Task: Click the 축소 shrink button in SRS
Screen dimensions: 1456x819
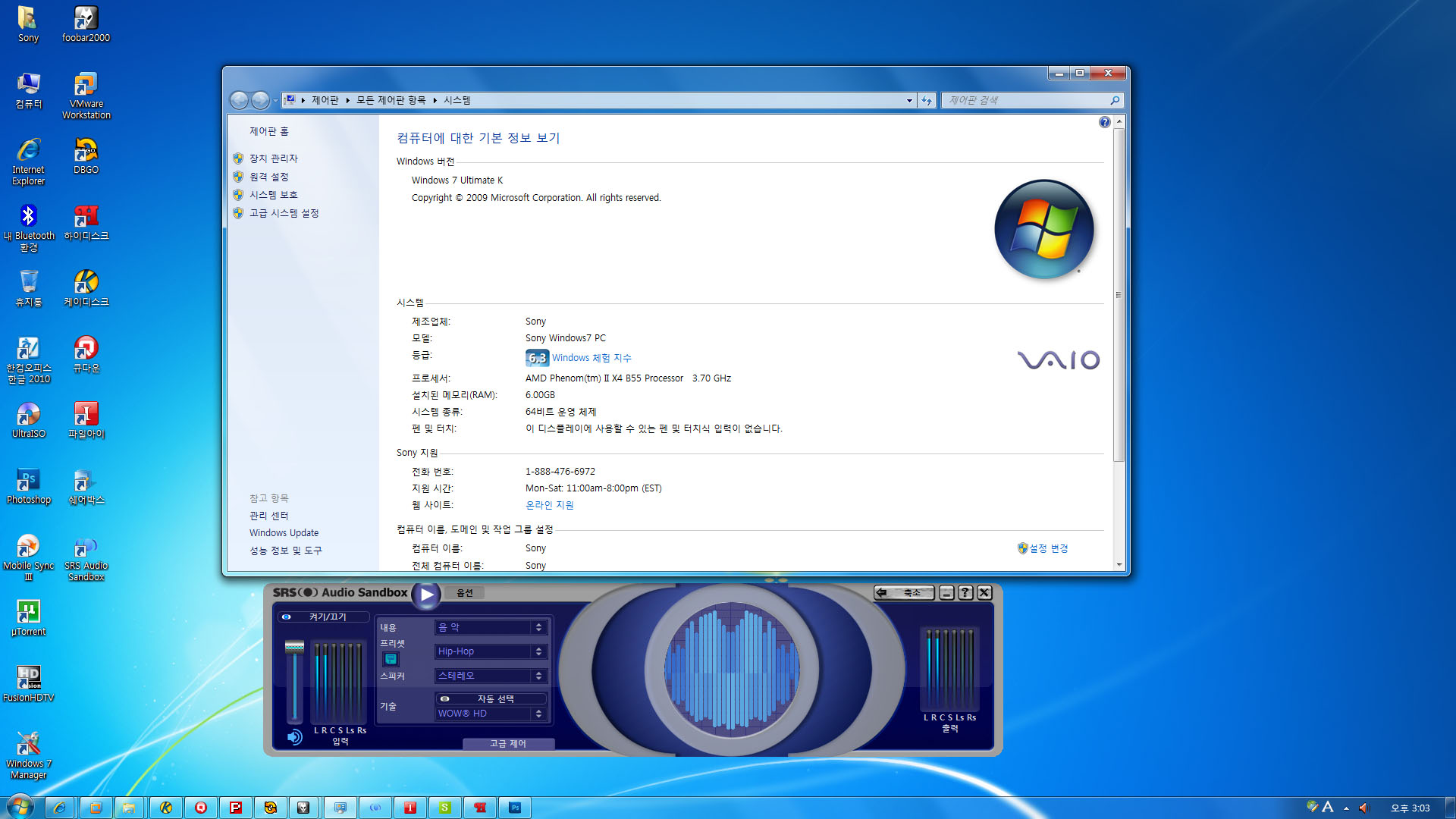Action: (x=904, y=593)
